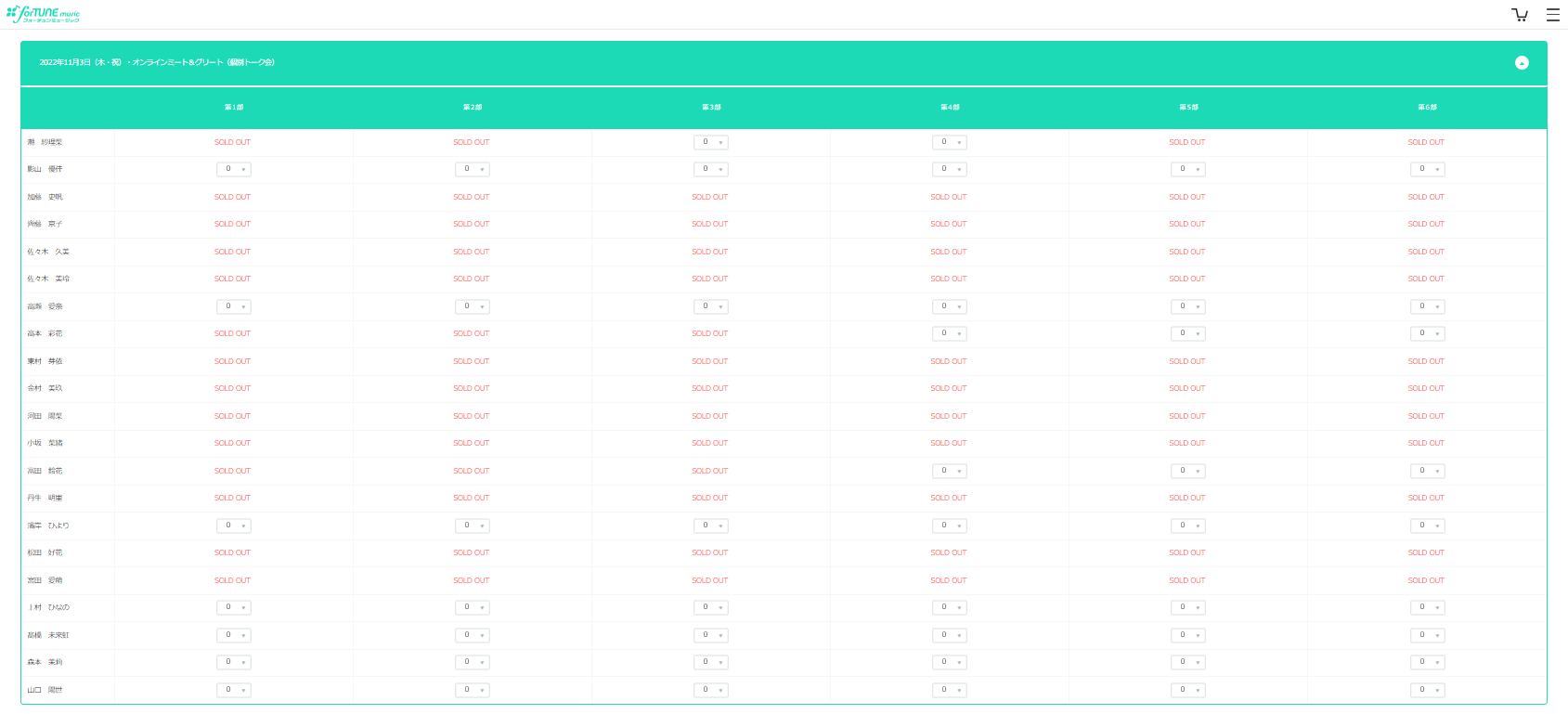Open 濱岸 ひより 第2部 quantity dropdown
Screen dimensions: 1568x714
coord(473,526)
